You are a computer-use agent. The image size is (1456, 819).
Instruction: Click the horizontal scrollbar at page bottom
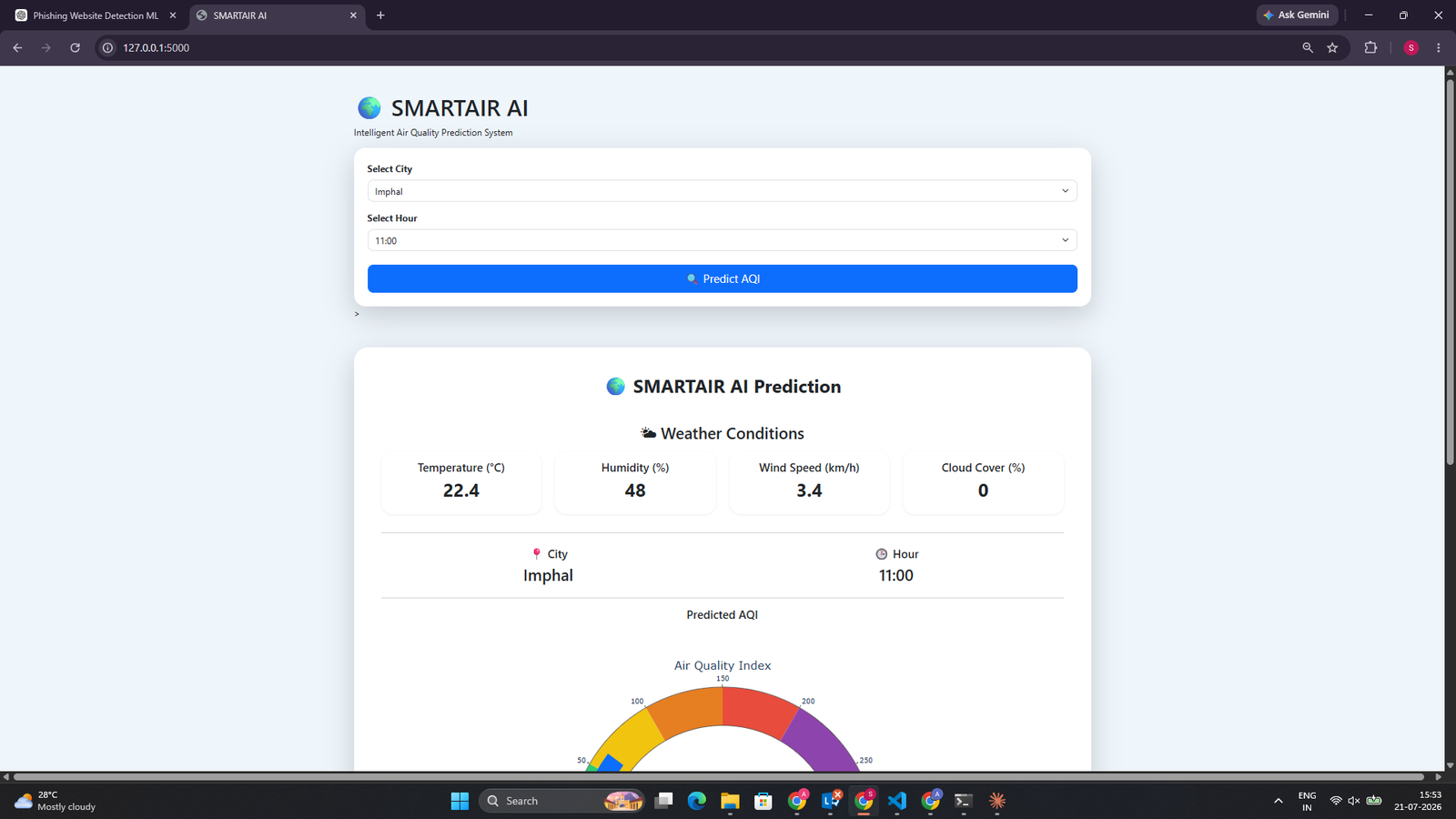pyautogui.click(x=719, y=777)
